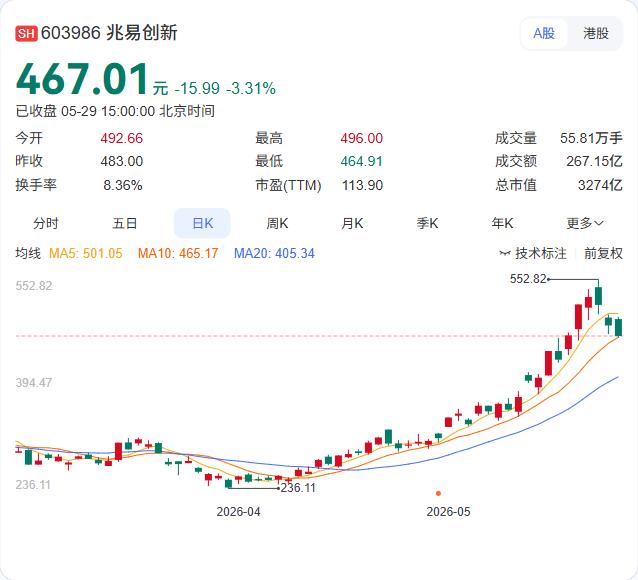Select the 季K chart tab
The image size is (638, 580).
427,223
